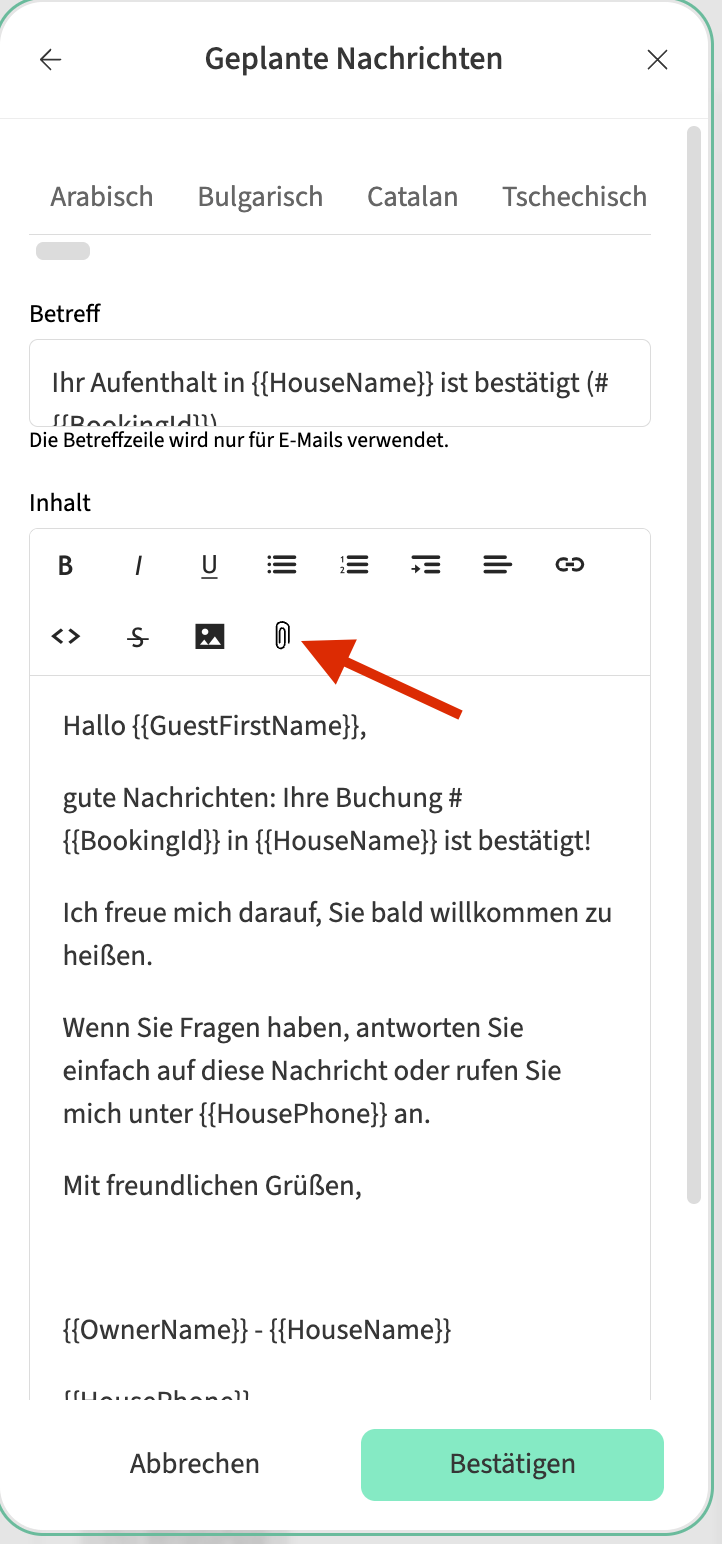Viewport: 722px width, 1544px height.
Task: Click the horizontal tab scrollbar thumb
Action: 63,251
